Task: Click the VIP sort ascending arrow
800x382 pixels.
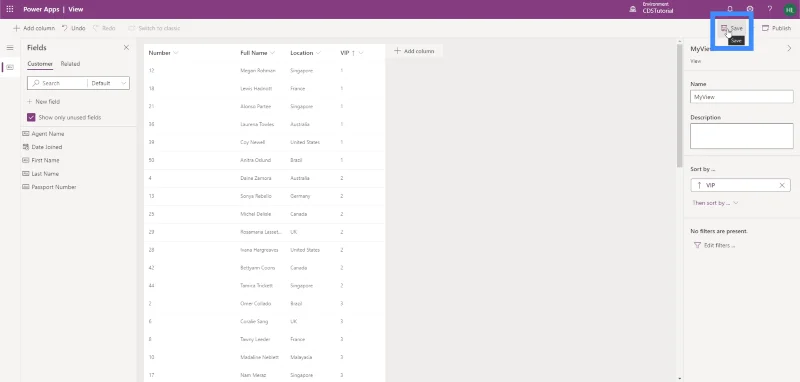Action: tap(698, 185)
